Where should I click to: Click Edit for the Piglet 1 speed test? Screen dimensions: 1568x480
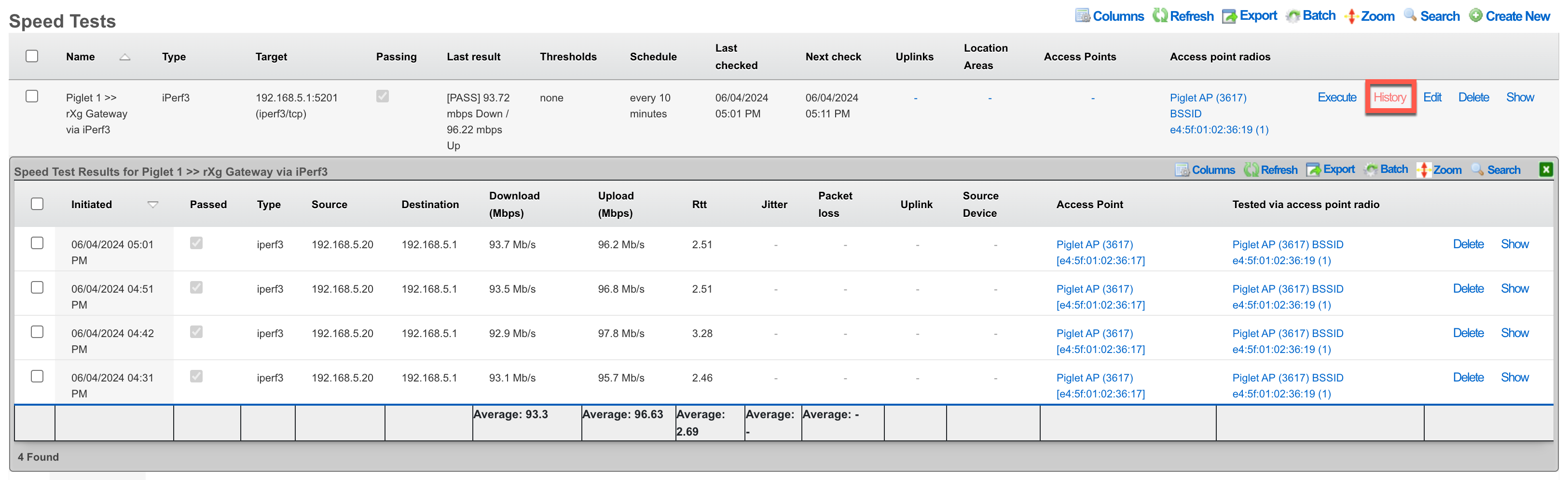(1431, 98)
